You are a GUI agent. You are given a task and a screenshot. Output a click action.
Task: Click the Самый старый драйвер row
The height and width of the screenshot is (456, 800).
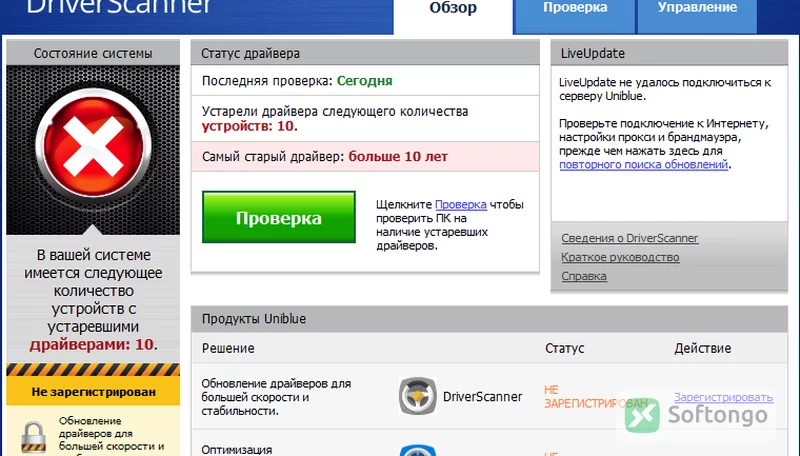coord(365,157)
